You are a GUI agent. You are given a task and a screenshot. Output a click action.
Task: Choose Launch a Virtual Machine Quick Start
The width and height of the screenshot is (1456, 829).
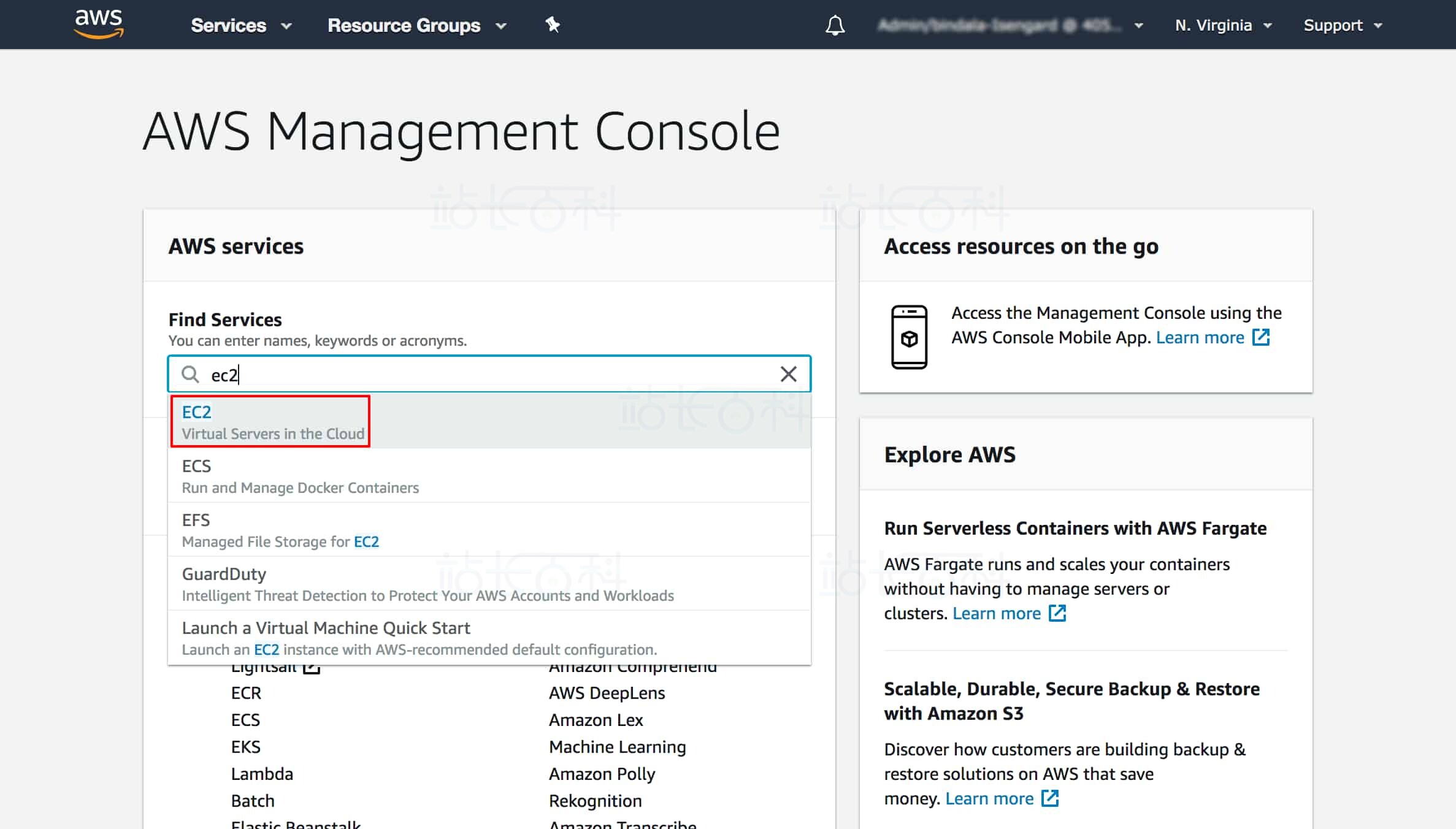(489, 638)
